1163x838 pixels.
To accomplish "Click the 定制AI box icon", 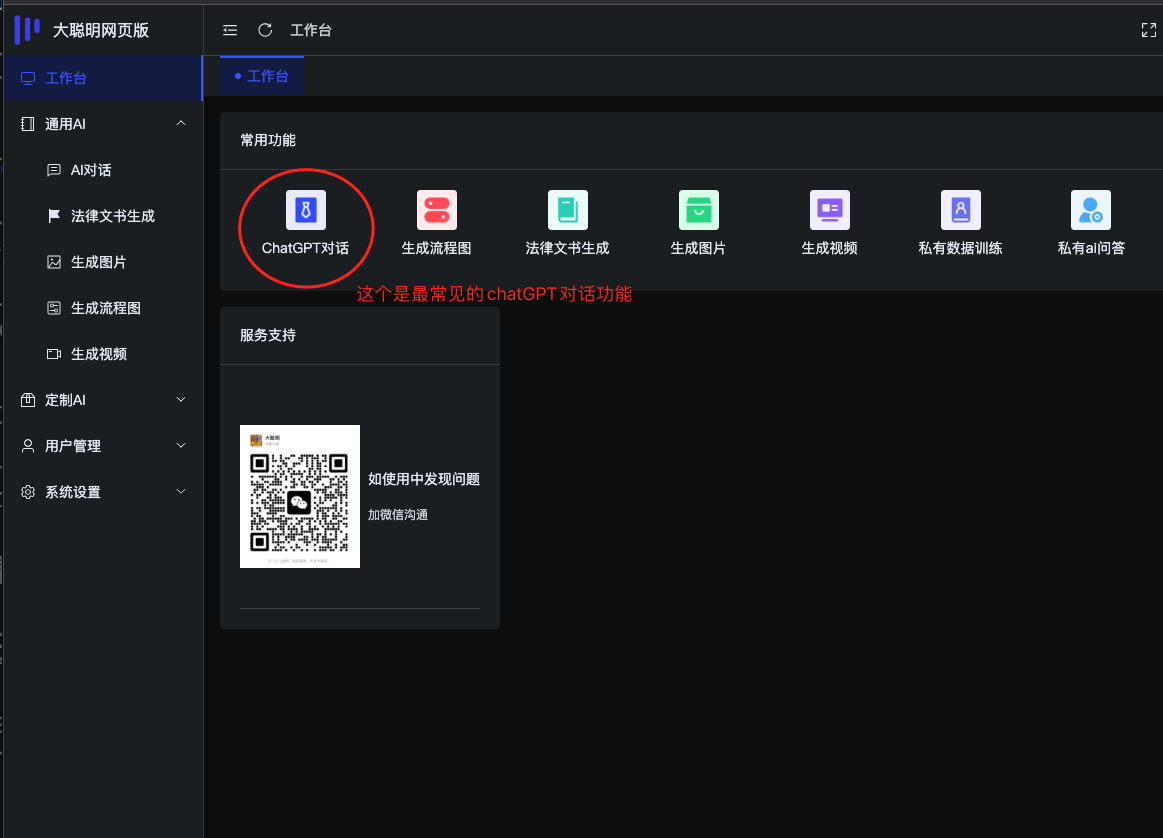I will click(x=28, y=400).
